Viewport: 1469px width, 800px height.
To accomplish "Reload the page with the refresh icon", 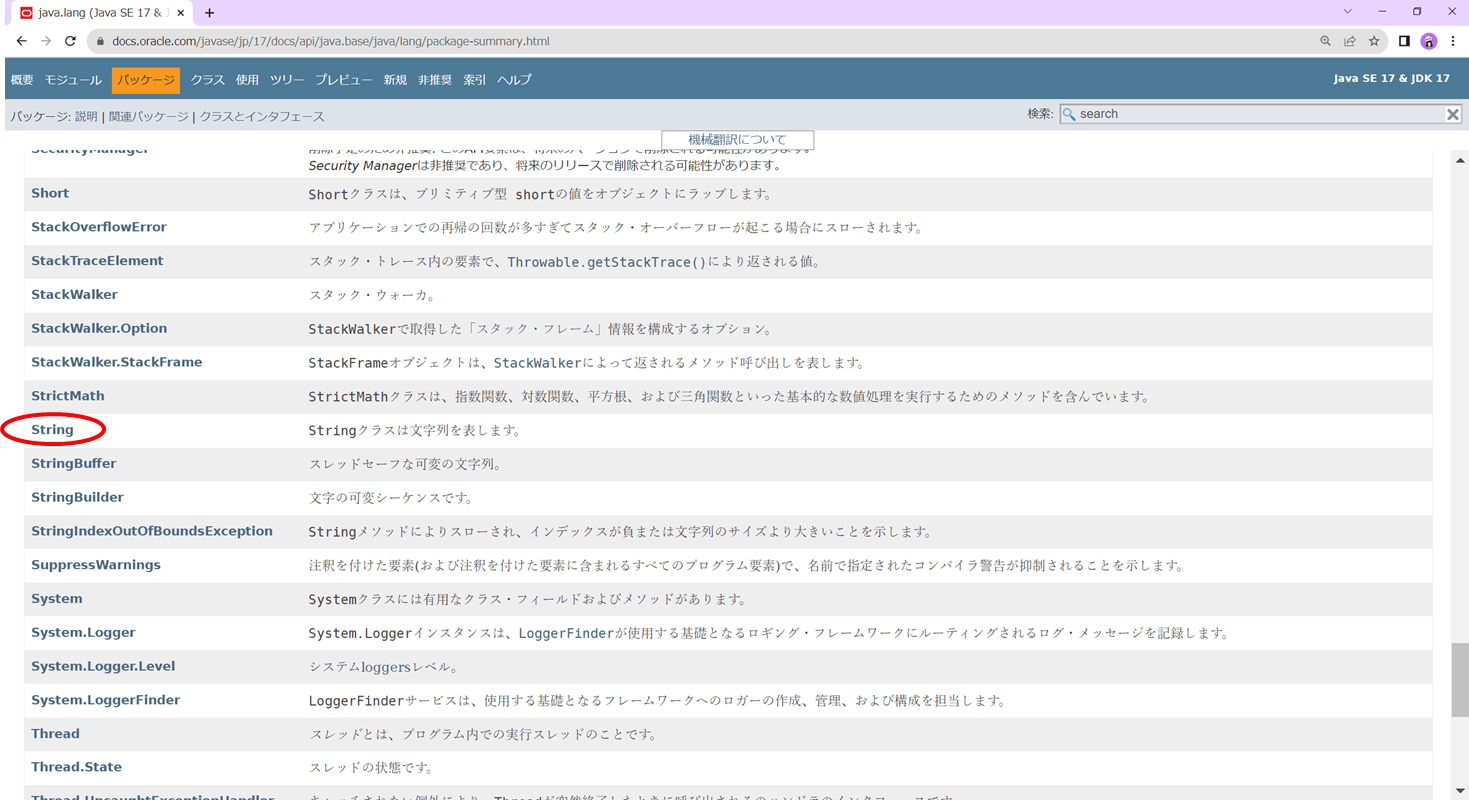I will coord(71,41).
